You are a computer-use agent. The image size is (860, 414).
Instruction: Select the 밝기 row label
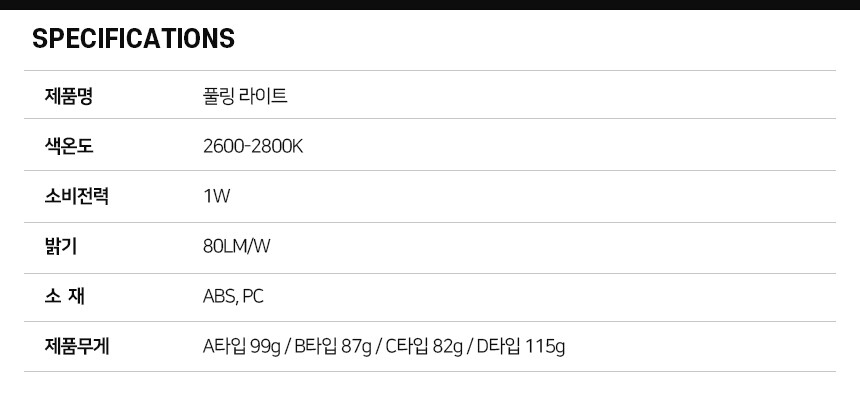61,246
